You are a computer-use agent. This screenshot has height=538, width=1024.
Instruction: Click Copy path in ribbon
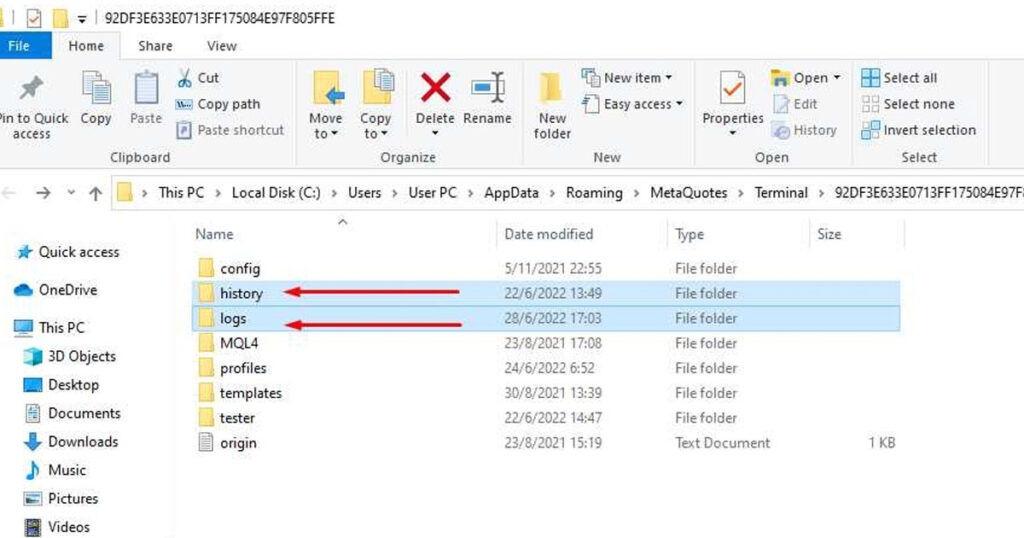point(218,104)
